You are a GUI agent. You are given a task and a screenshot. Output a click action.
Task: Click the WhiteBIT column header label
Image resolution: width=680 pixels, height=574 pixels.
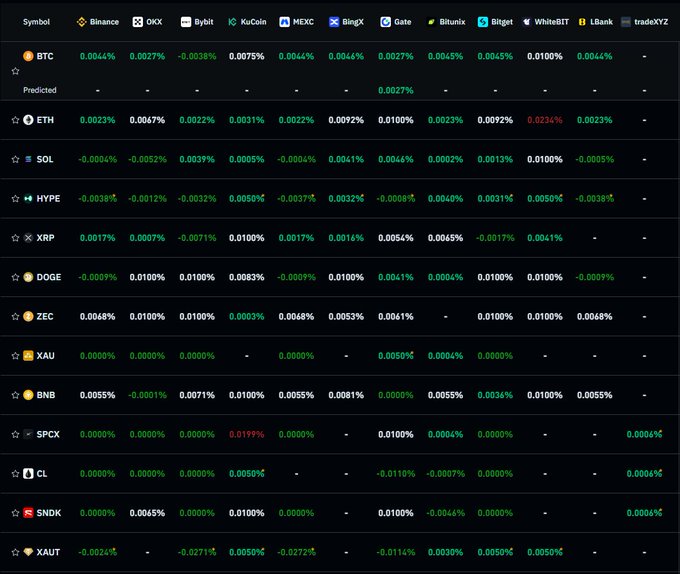[x=551, y=22]
